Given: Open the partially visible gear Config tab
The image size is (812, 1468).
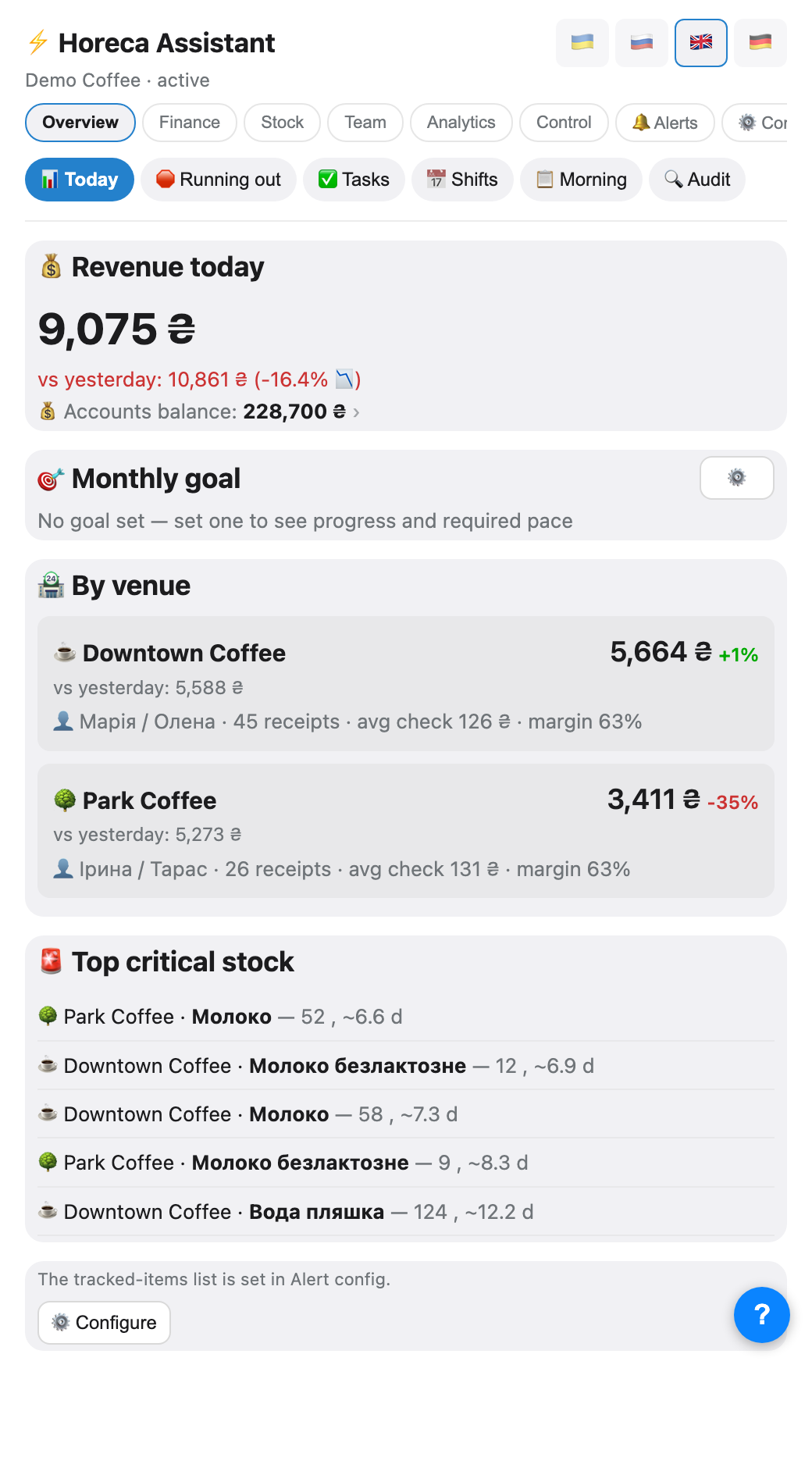Looking at the screenshot, I should tap(755, 123).
